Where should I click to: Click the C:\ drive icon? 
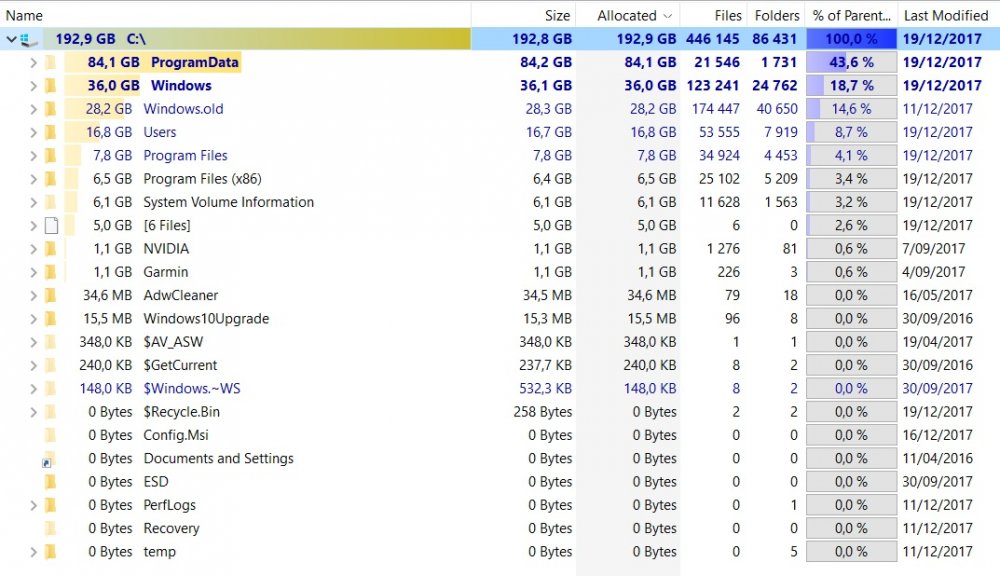(x=29, y=39)
